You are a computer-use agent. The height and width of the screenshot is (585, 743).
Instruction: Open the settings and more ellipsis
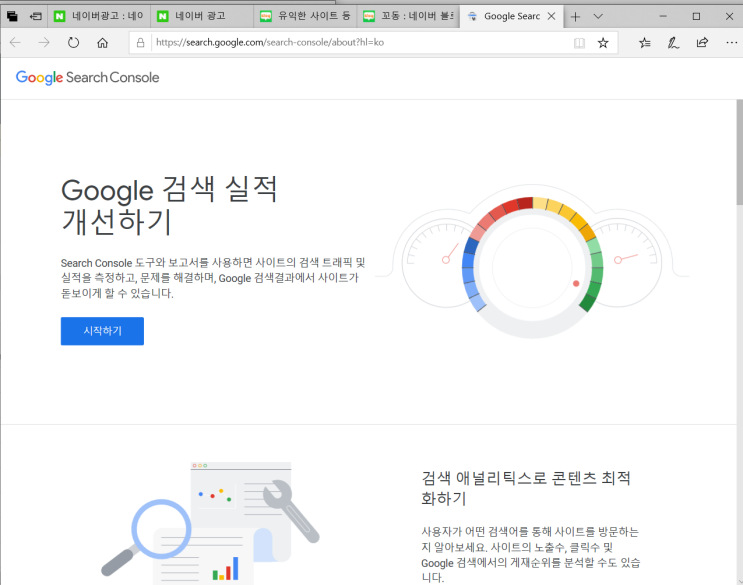731,43
